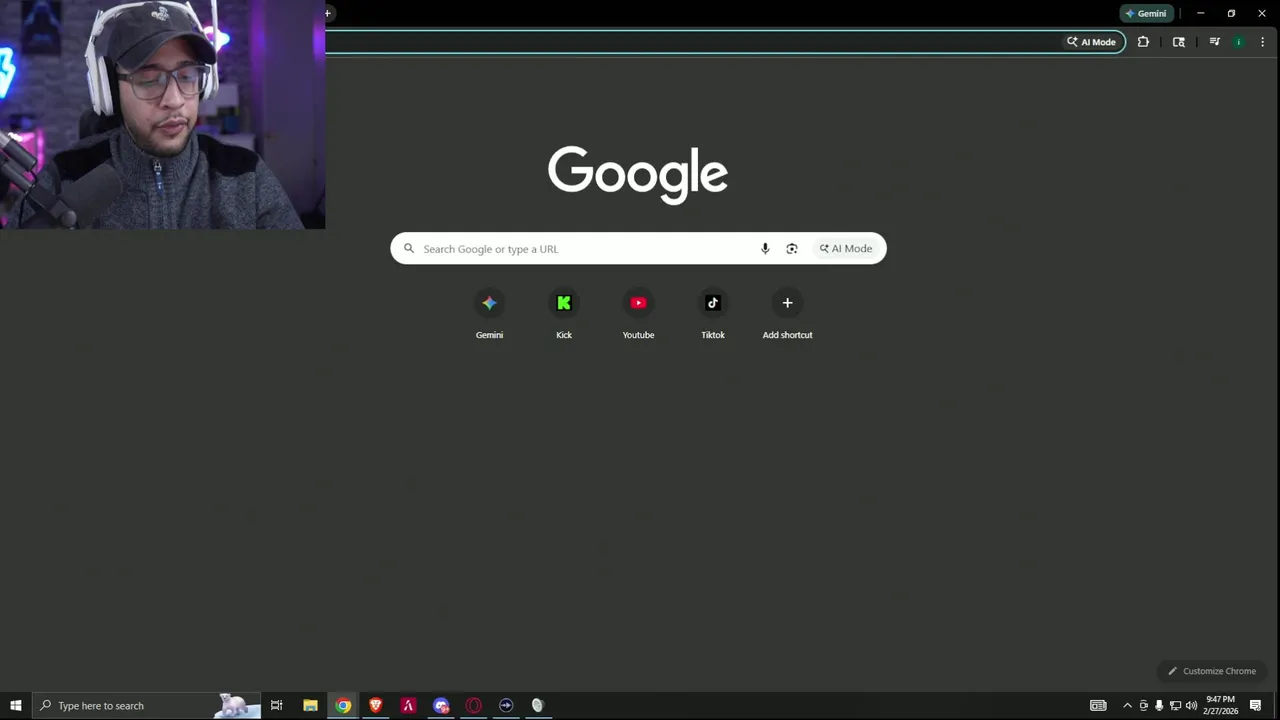Open Windows Start menu
The height and width of the screenshot is (720, 1280).
pos(16,706)
